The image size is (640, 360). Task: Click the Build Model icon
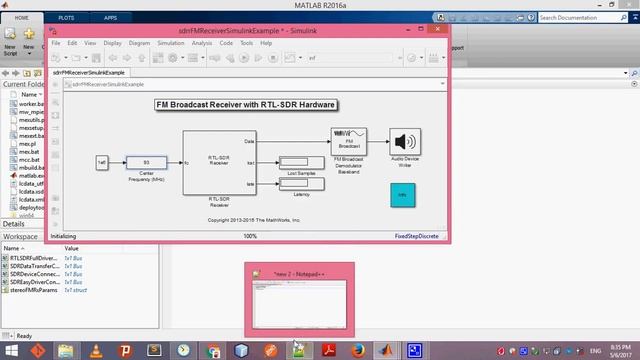pos(433,58)
